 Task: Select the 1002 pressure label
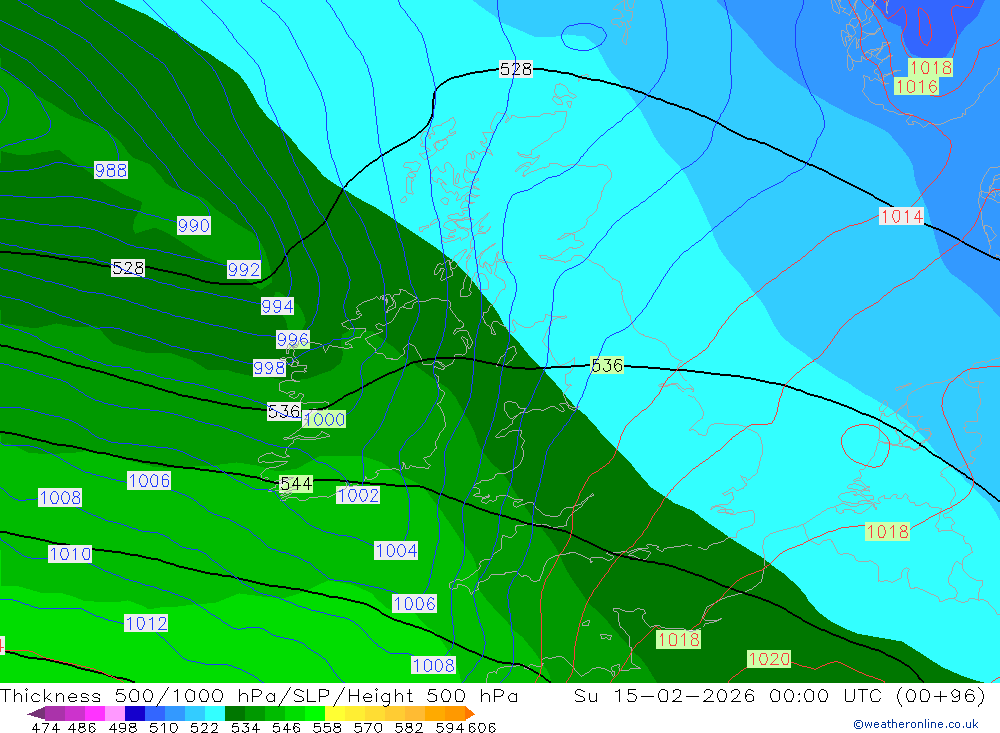358,495
